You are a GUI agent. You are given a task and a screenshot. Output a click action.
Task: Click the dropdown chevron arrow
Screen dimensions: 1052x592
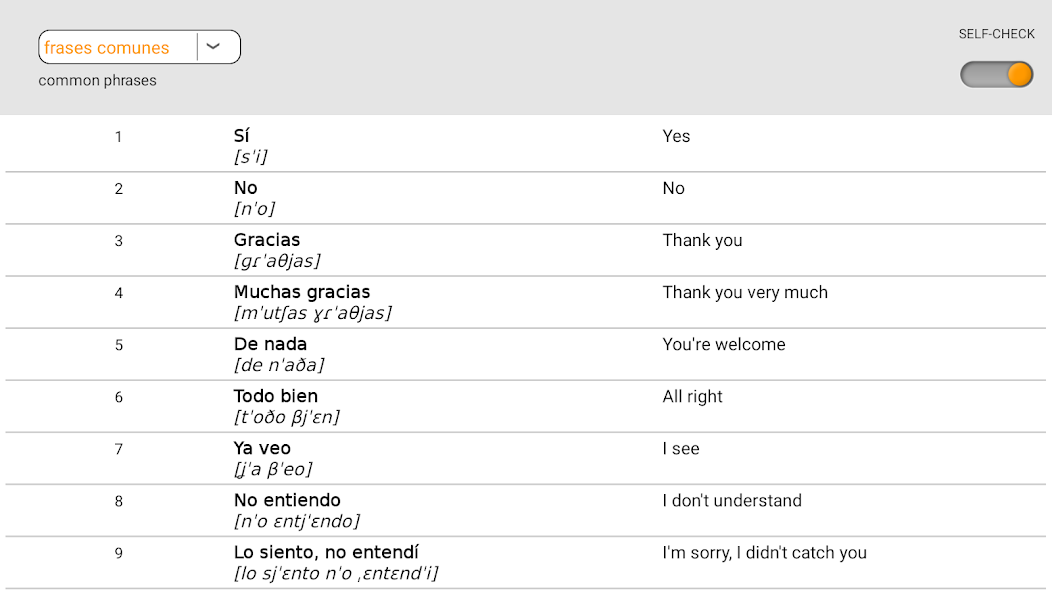pos(213,47)
